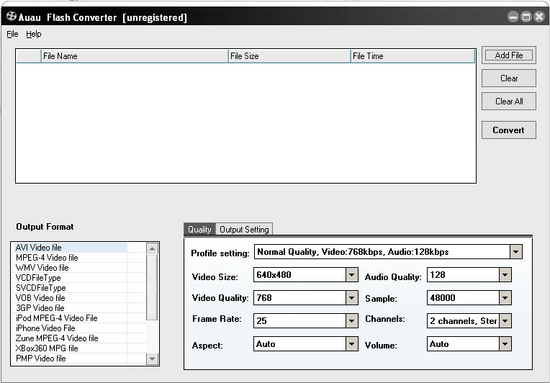Screen dimensions: 550x383
Task: Expand the Frame Rate dropdown
Action: 351,321
